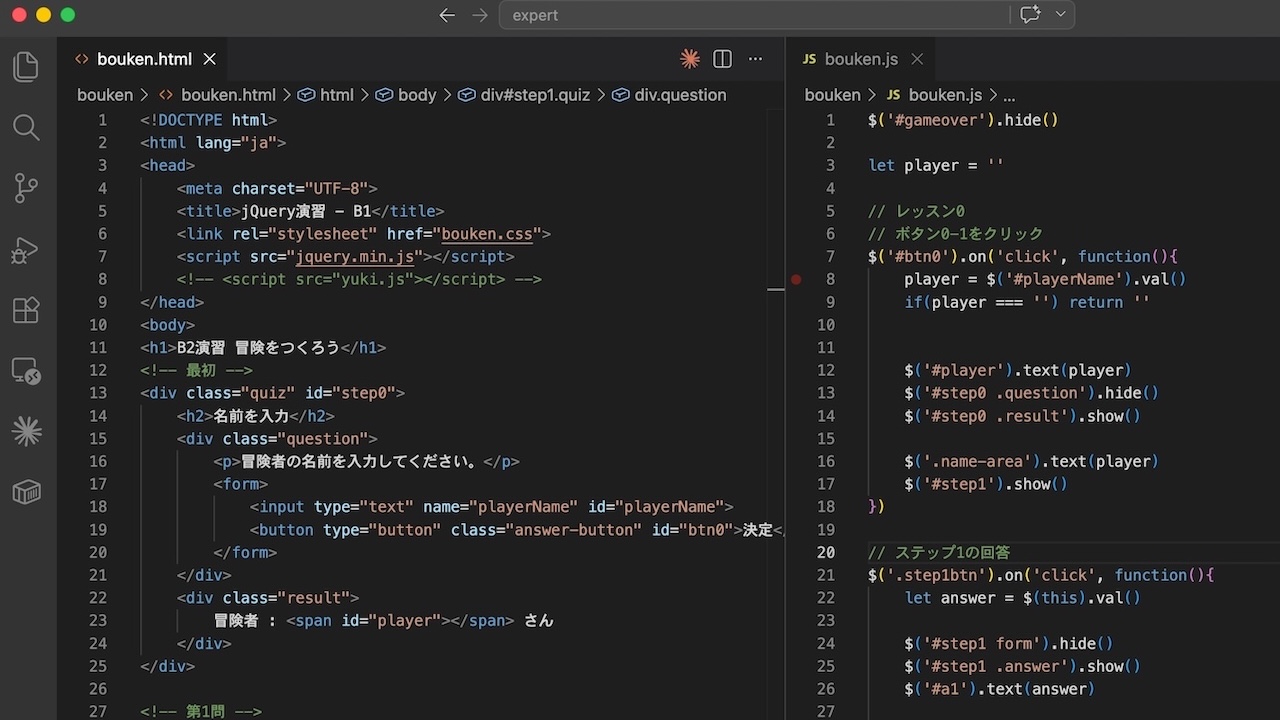Open the jquery.min.js link in line 7
This screenshot has width=1280, height=720.
[355, 257]
